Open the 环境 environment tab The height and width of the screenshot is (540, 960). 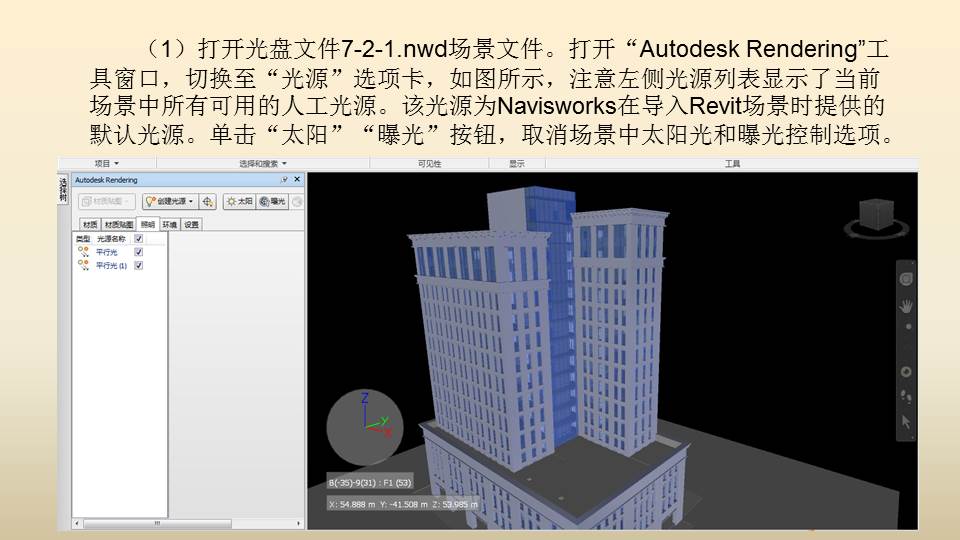170,225
